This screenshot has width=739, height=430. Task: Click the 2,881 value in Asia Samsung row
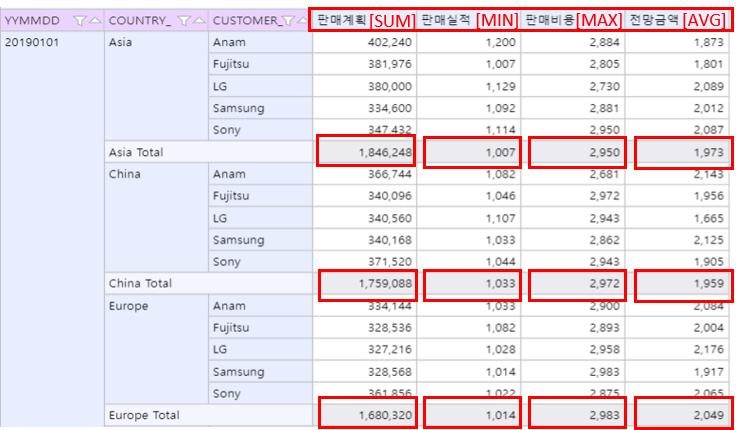(x=573, y=108)
